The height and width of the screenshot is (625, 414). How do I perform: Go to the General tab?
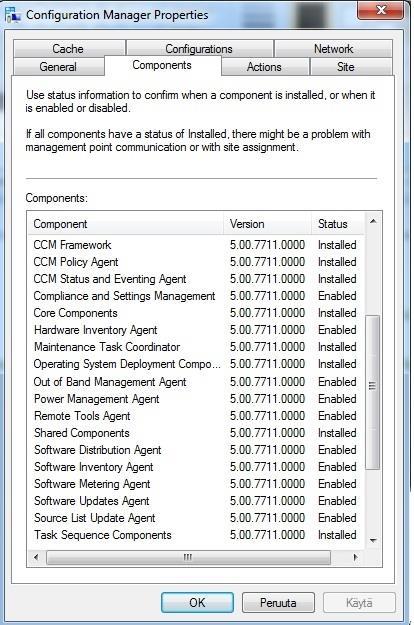click(x=59, y=67)
